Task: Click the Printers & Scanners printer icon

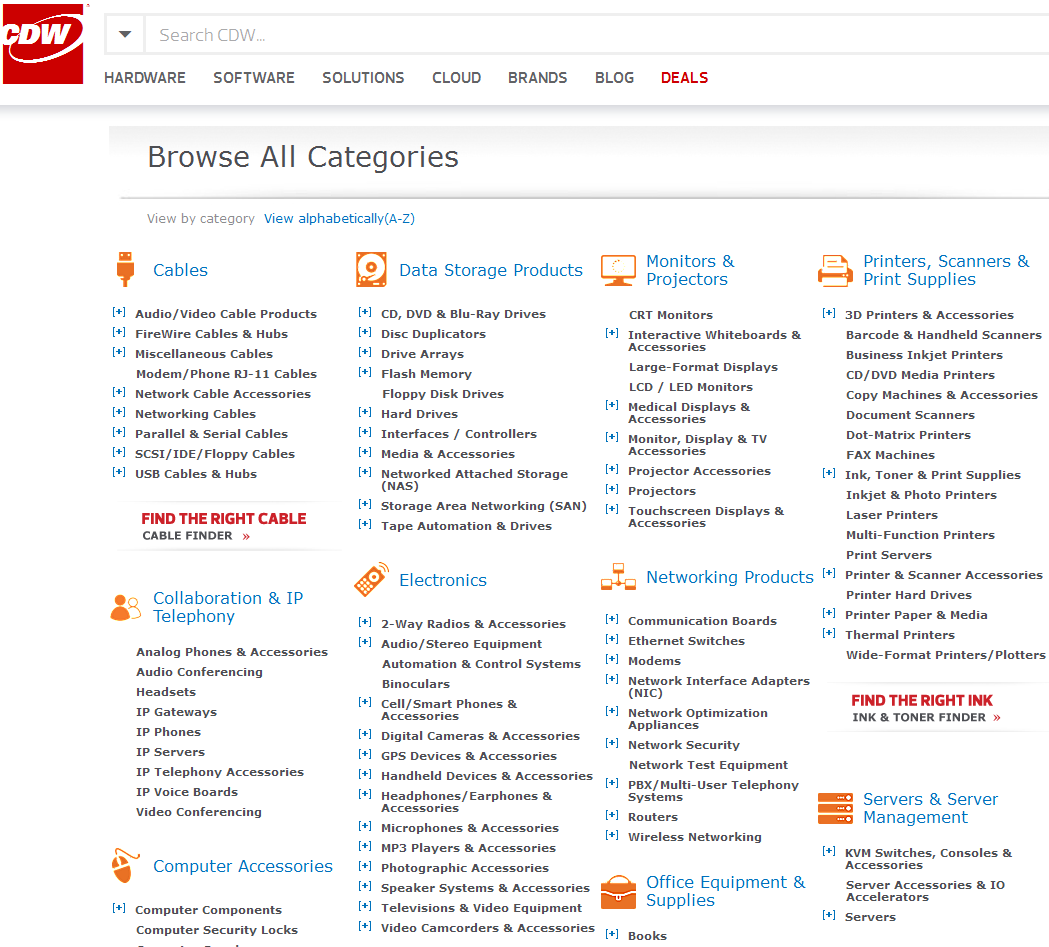Action: 835,270
